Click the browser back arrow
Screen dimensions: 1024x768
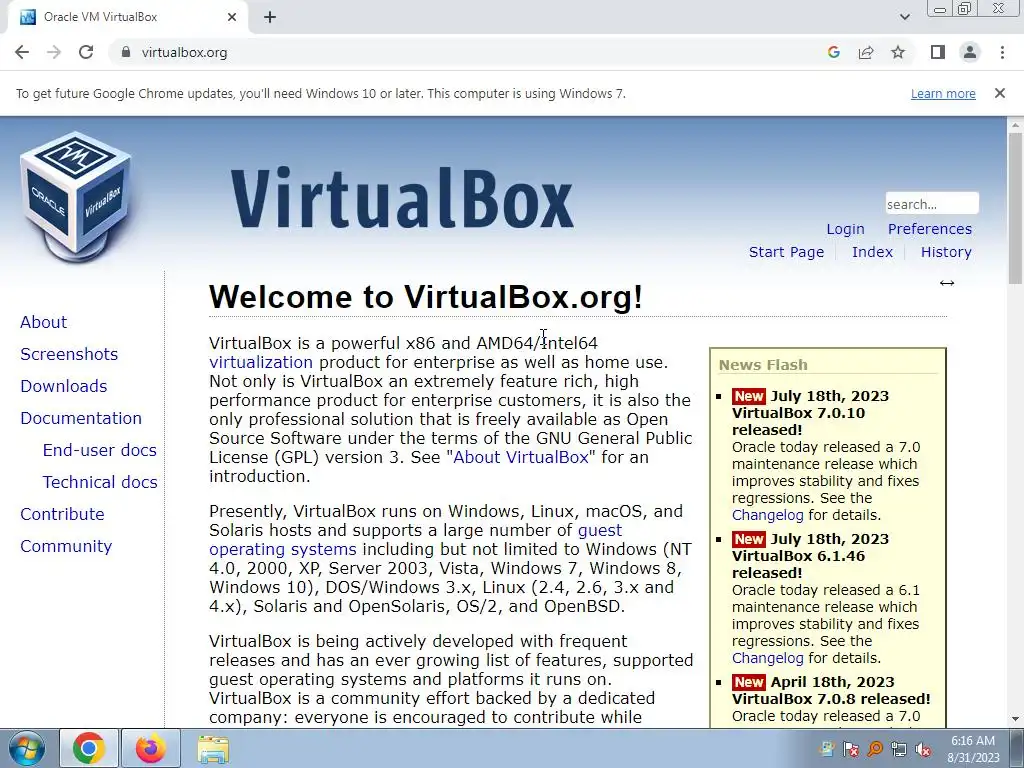click(x=22, y=52)
